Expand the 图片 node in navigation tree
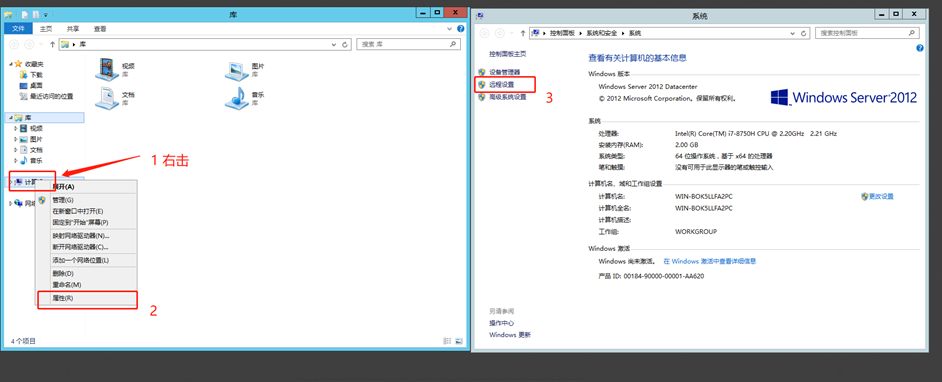942x382 pixels. coord(17,139)
